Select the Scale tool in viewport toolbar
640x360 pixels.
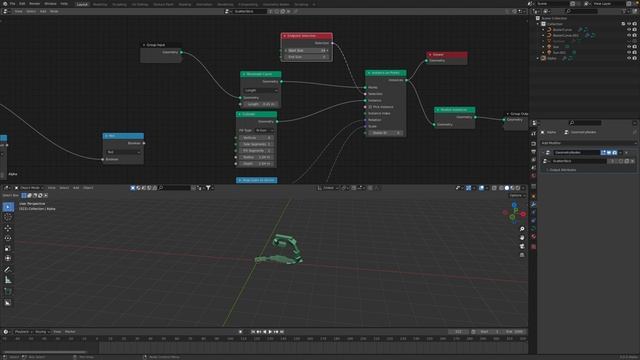8,249
